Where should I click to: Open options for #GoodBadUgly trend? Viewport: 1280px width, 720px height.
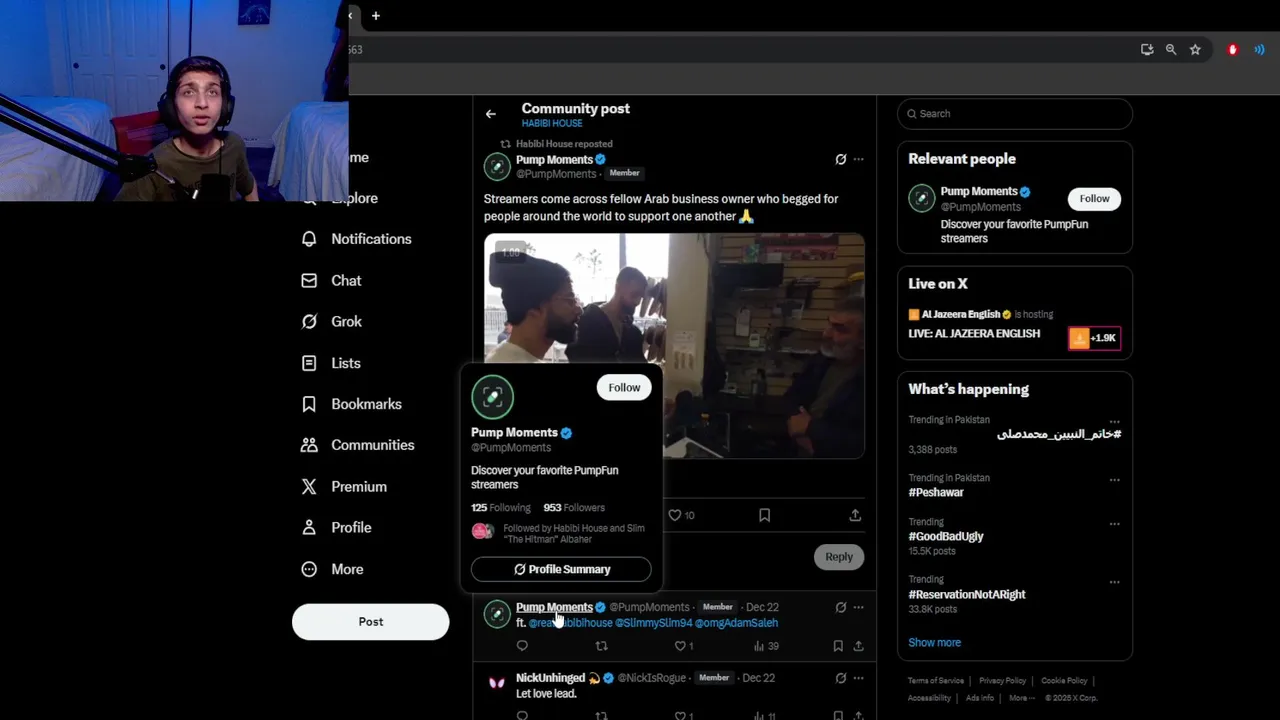tap(1114, 524)
